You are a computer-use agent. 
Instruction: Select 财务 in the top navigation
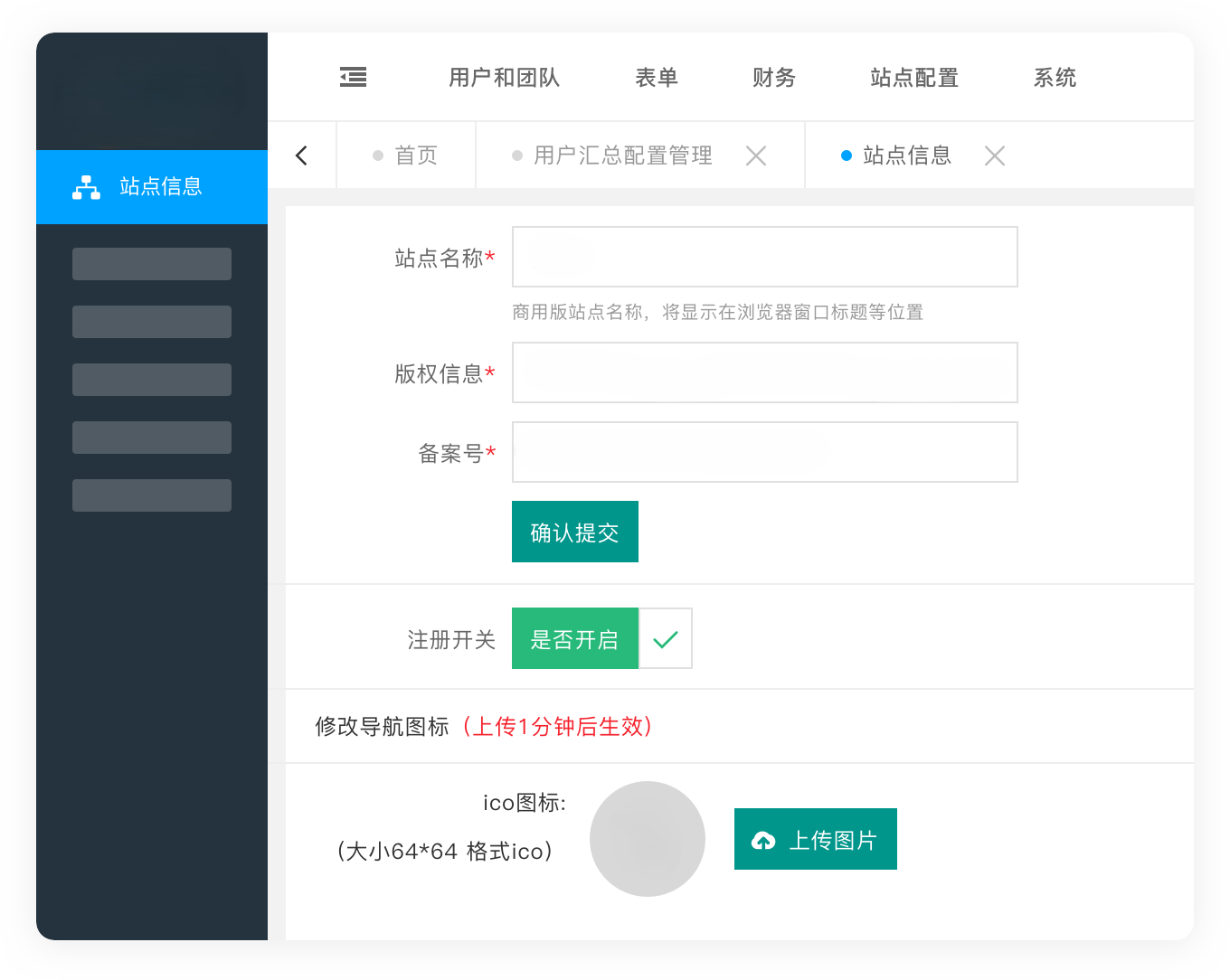point(773,78)
